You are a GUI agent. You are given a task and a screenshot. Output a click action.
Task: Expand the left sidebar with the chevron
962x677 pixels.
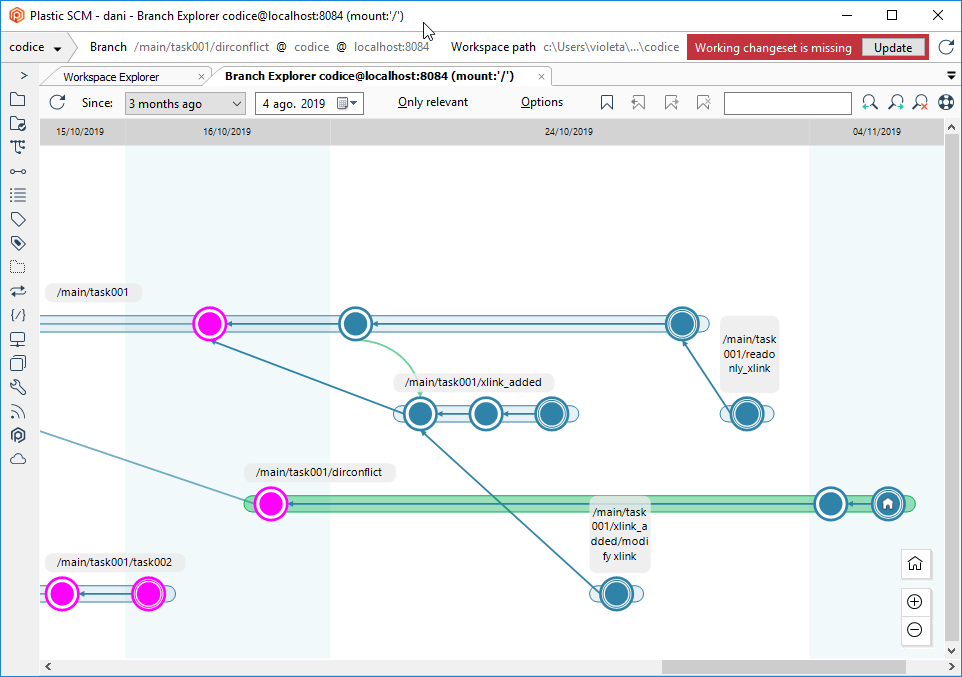[x=24, y=76]
